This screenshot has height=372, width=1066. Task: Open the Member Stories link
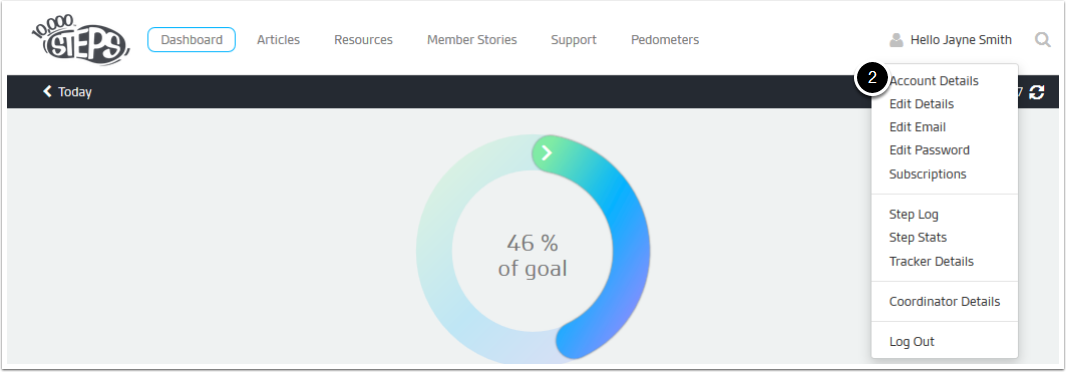point(472,40)
